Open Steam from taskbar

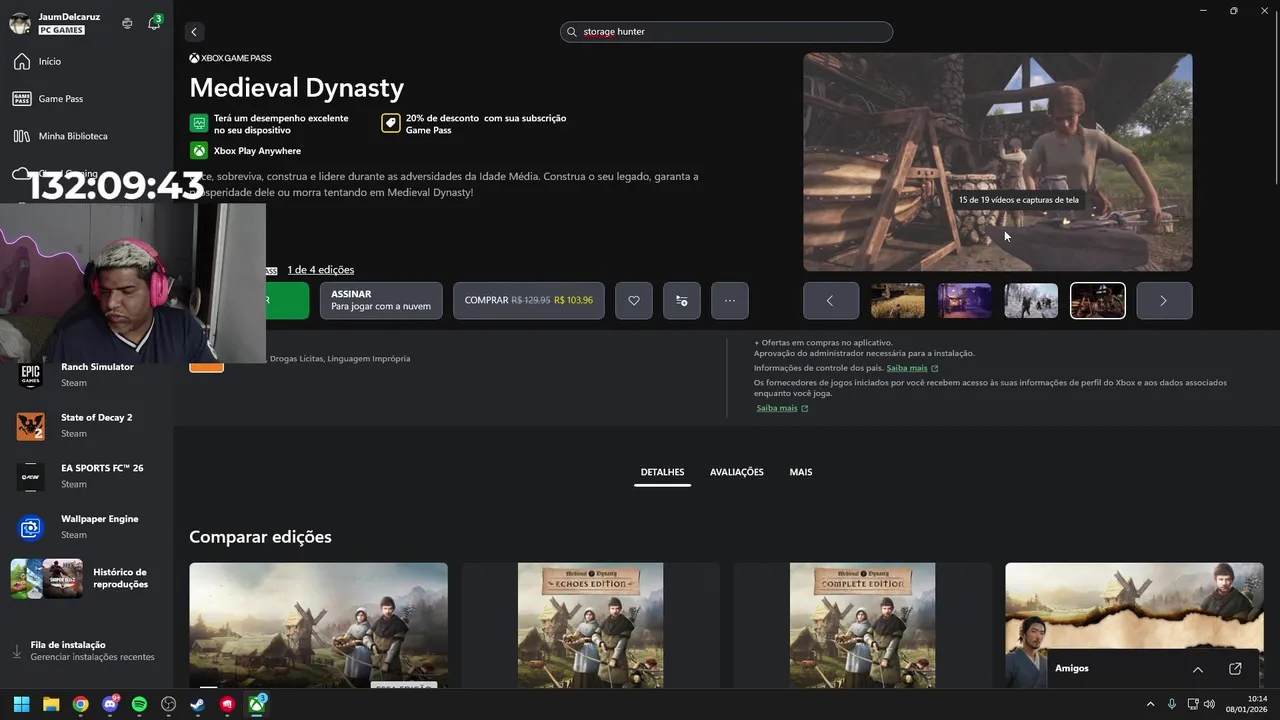pyautogui.click(x=198, y=704)
